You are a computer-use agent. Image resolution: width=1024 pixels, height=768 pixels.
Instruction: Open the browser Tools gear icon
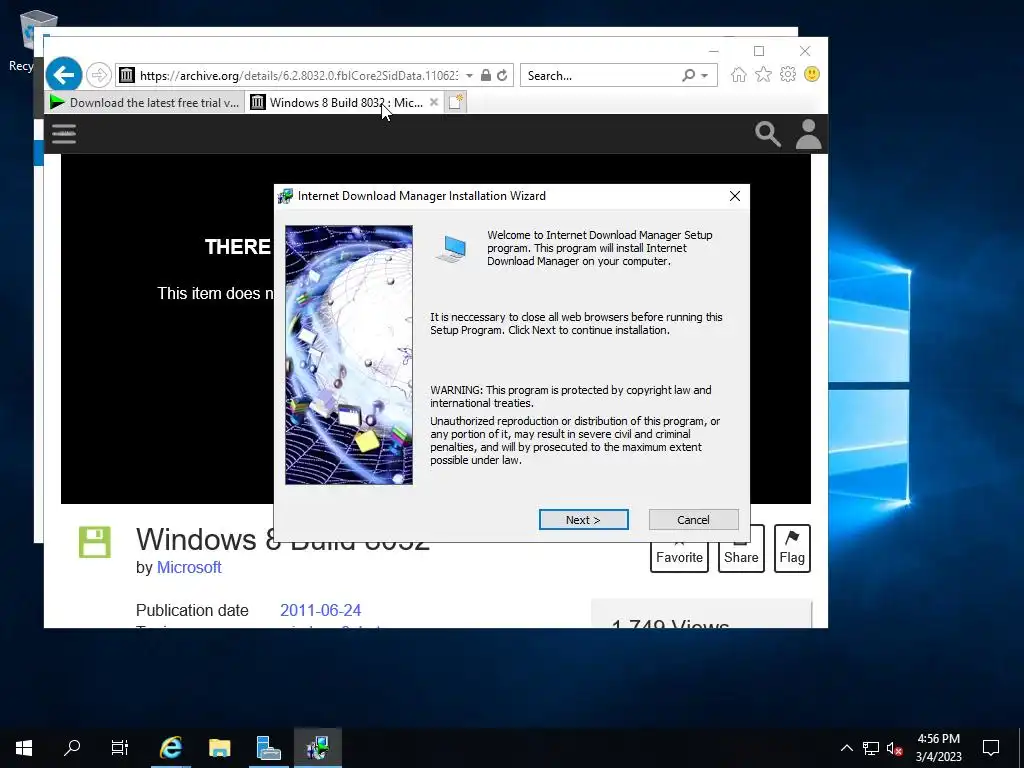[x=788, y=74]
